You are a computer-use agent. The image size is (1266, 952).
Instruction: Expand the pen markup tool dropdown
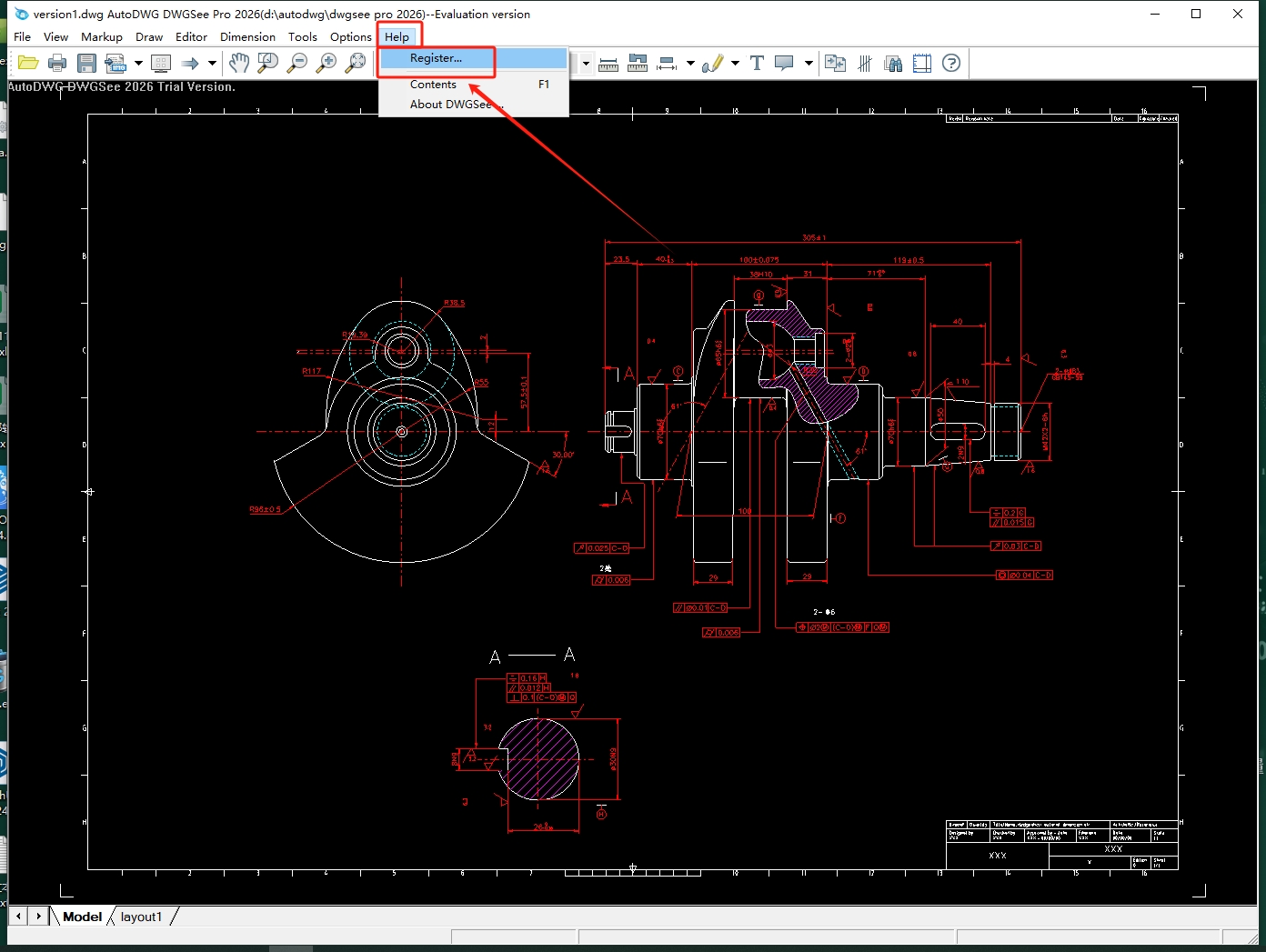[x=734, y=63]
